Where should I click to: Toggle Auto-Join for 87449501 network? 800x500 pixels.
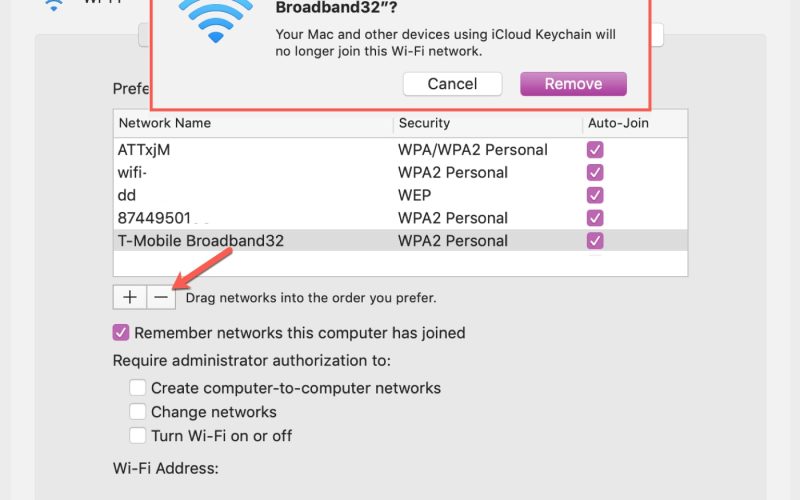(x=595, y=218)
